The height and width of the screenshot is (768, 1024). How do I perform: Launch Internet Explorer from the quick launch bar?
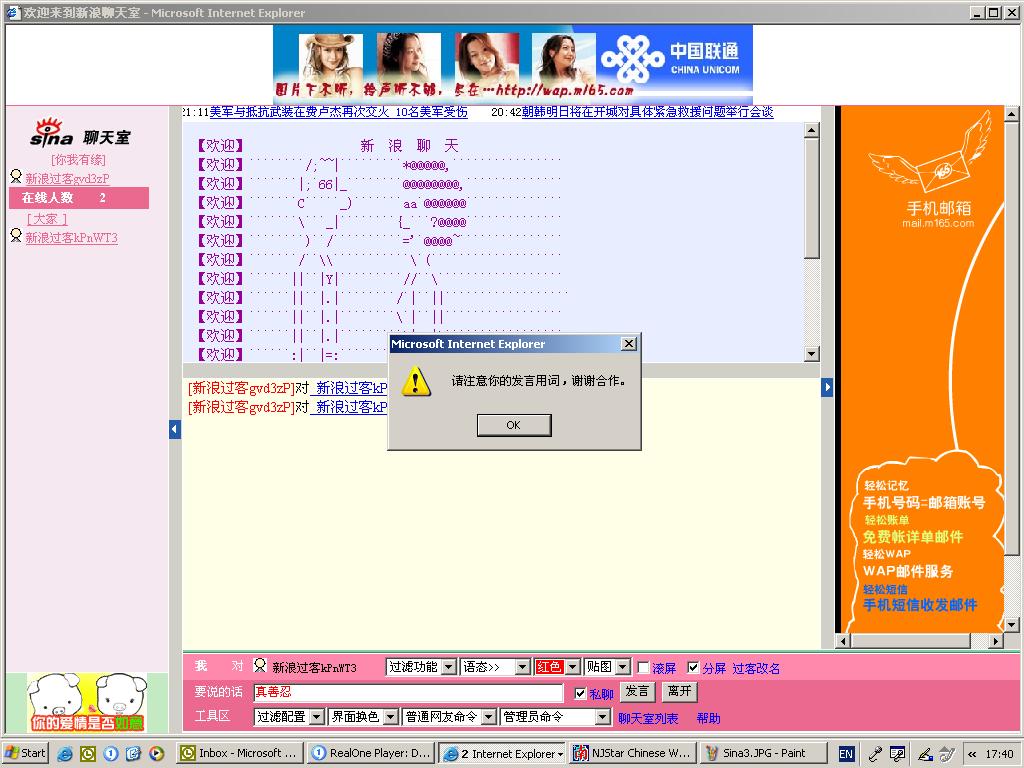pos(65,754)
